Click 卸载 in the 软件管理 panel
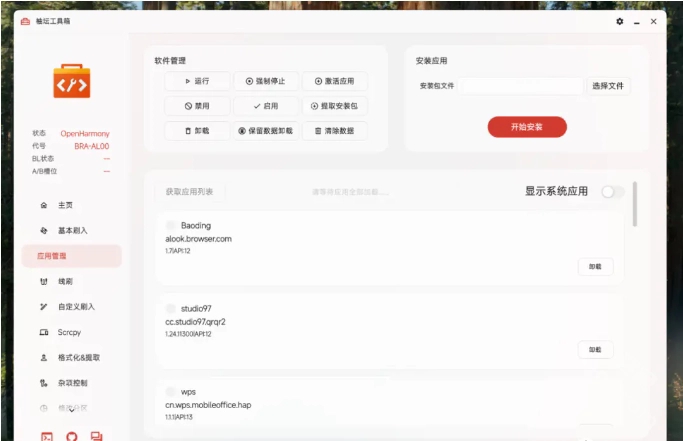 pos(197,131)
